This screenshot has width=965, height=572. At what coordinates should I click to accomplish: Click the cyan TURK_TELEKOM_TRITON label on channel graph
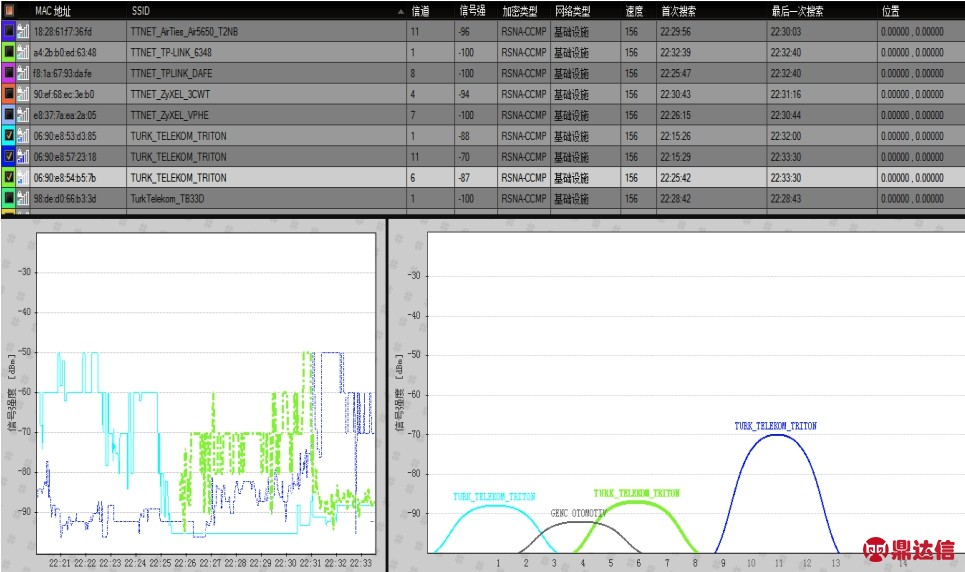click(x=494, y=496)
